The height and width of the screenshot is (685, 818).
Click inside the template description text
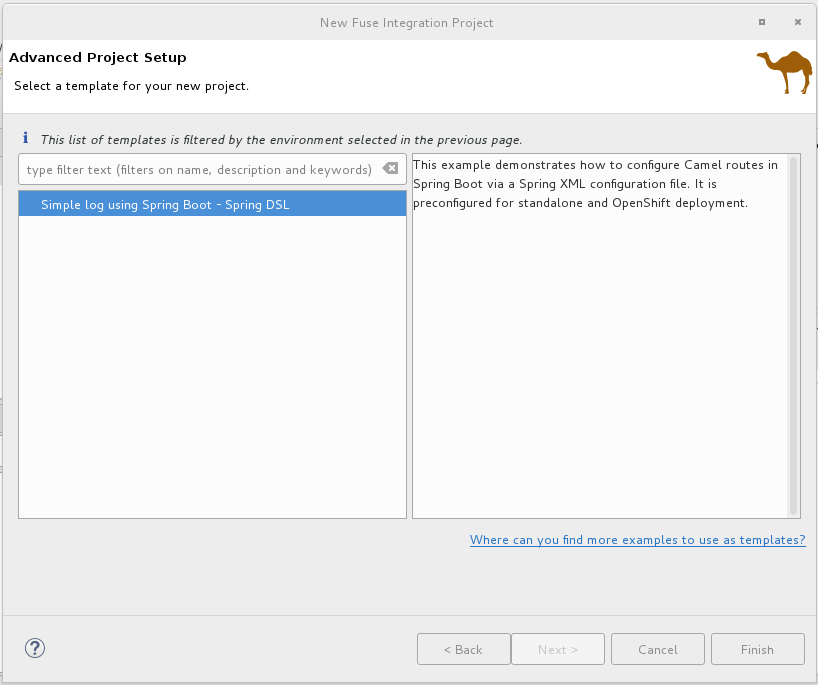(x=594, y=184)
